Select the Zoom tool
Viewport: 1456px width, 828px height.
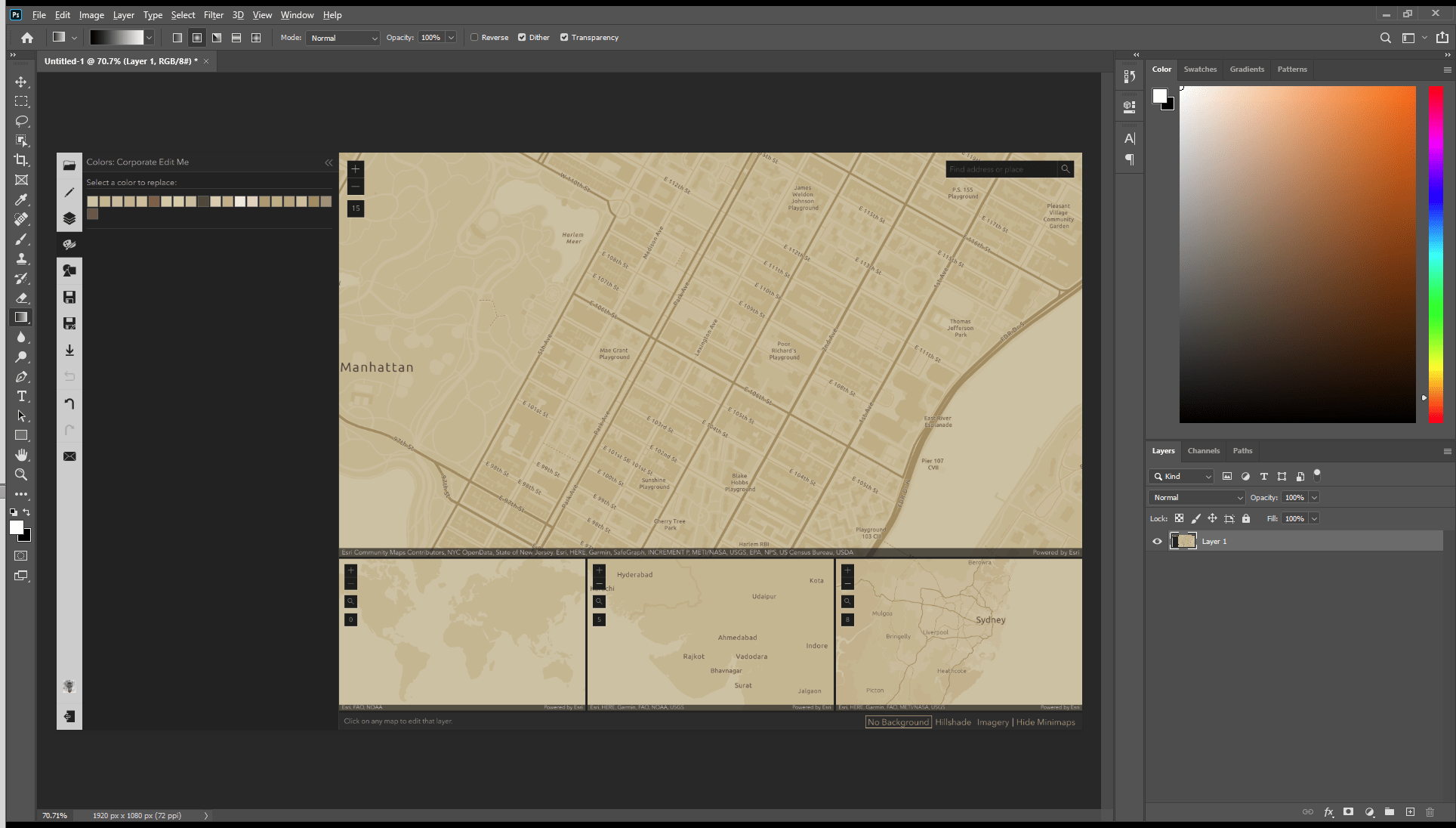pos(21,474)
